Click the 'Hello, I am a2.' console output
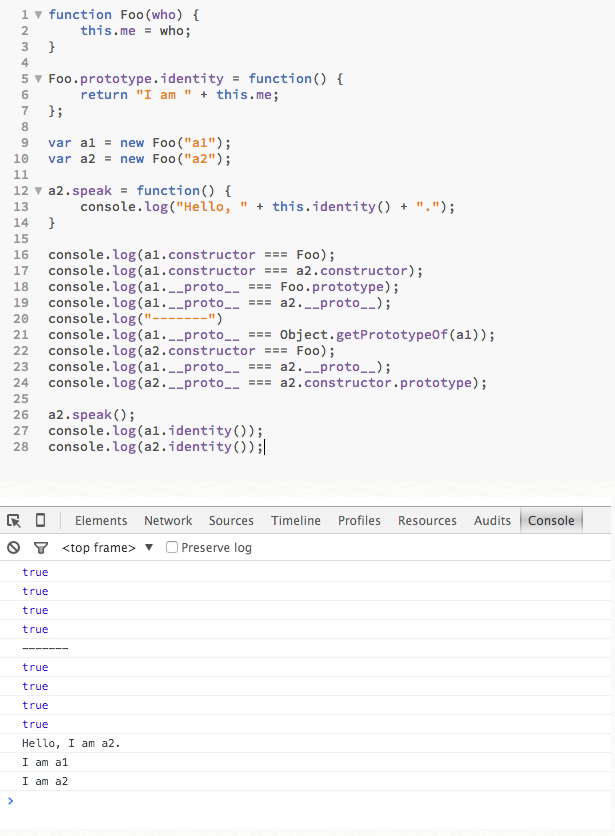 pos(71,743)
